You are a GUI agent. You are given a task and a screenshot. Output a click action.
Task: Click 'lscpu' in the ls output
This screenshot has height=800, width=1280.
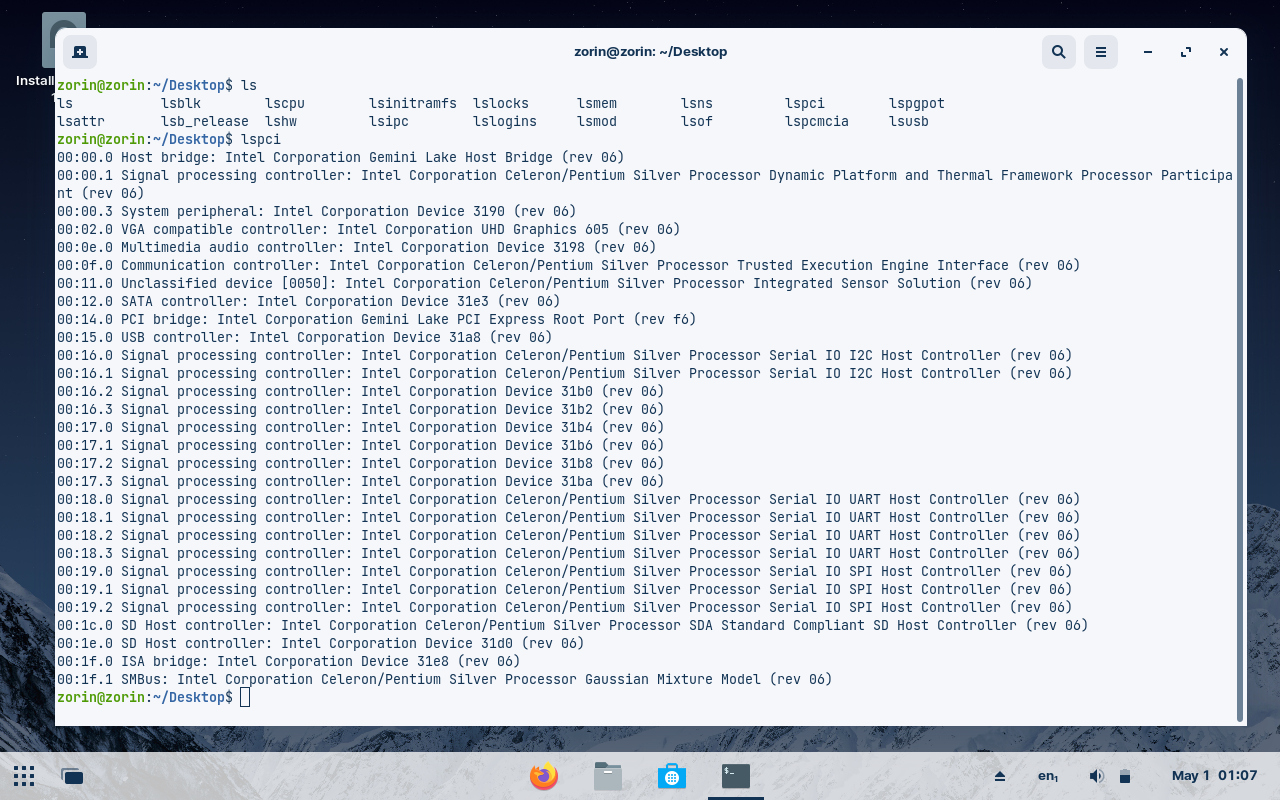pyautogui.click(x=285, y=103)
